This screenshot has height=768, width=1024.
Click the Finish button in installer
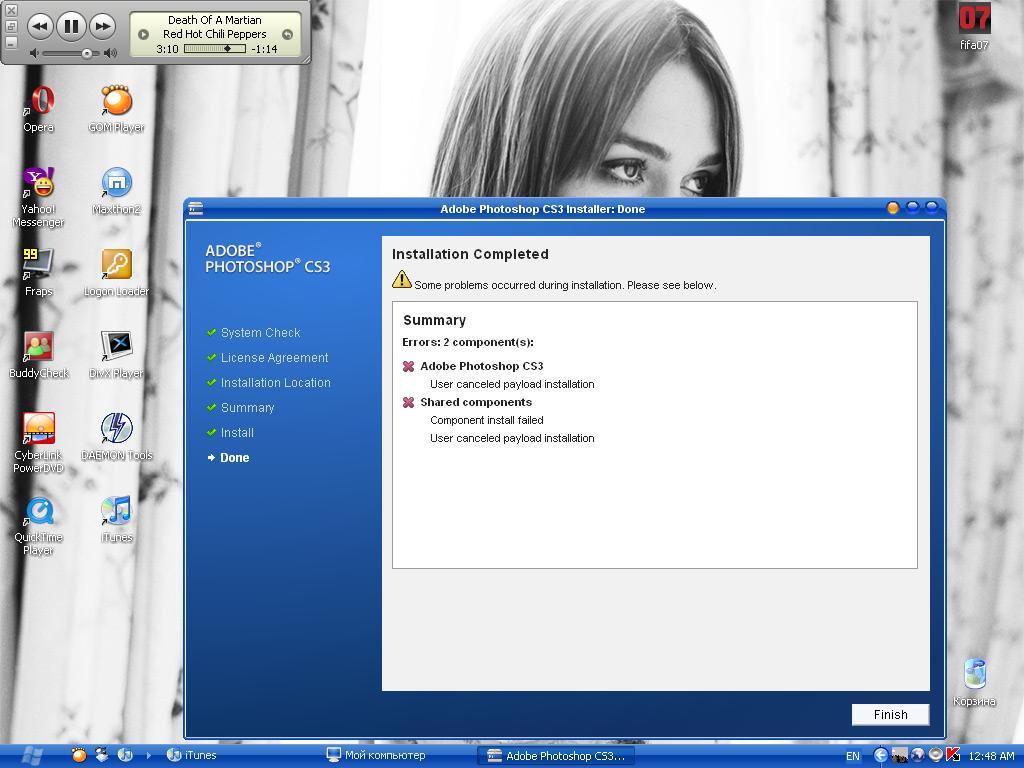point(890,714)
